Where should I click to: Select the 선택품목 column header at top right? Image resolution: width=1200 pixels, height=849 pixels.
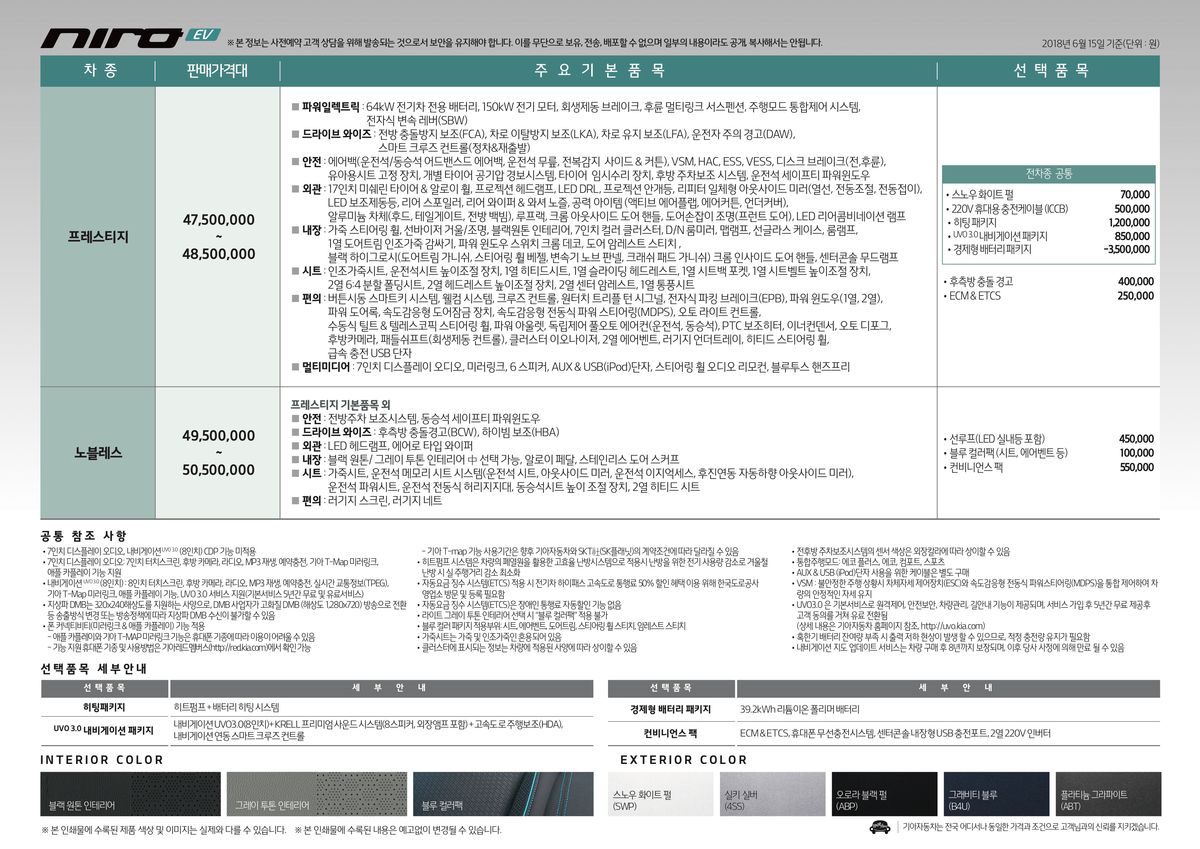pos(1049,71)
